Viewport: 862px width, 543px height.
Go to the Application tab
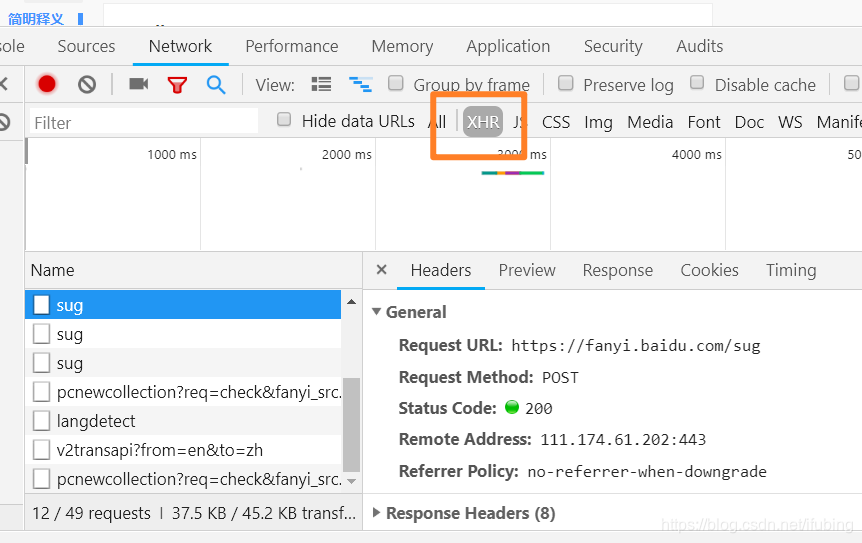click(508, 46)
